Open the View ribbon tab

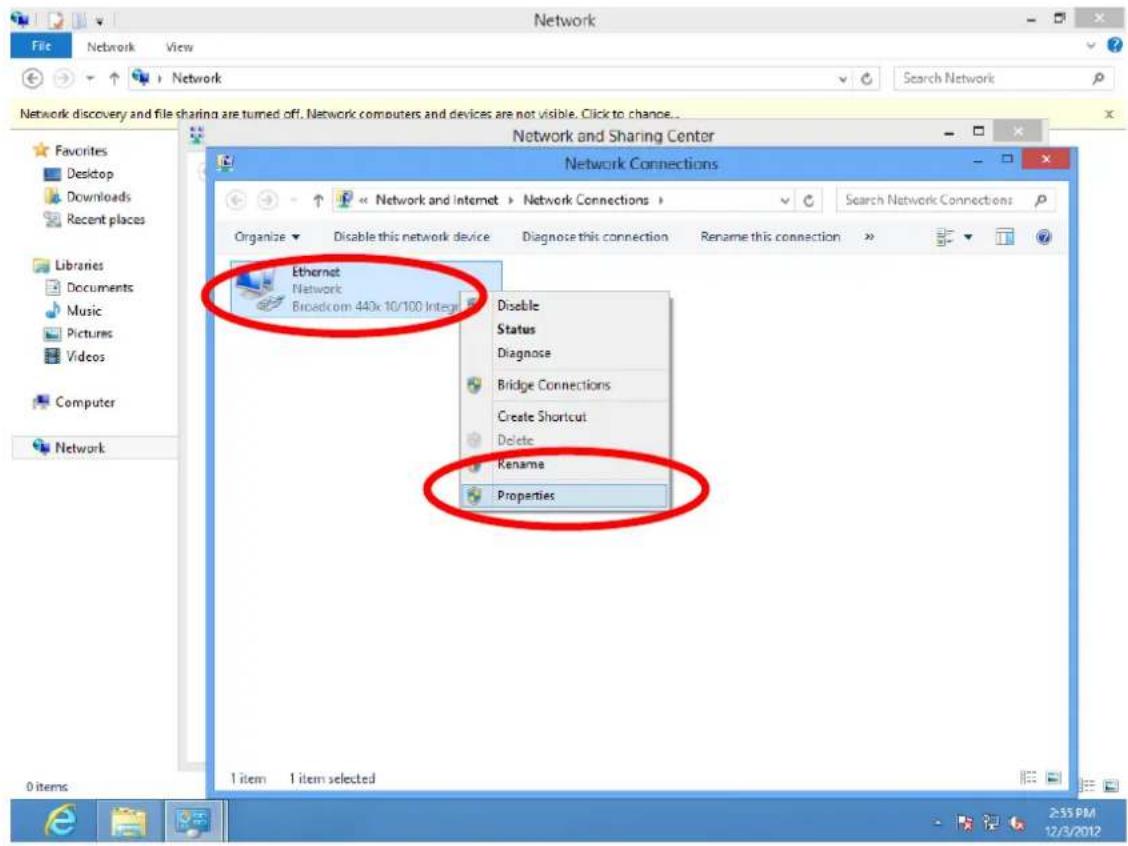pos(179,47)
